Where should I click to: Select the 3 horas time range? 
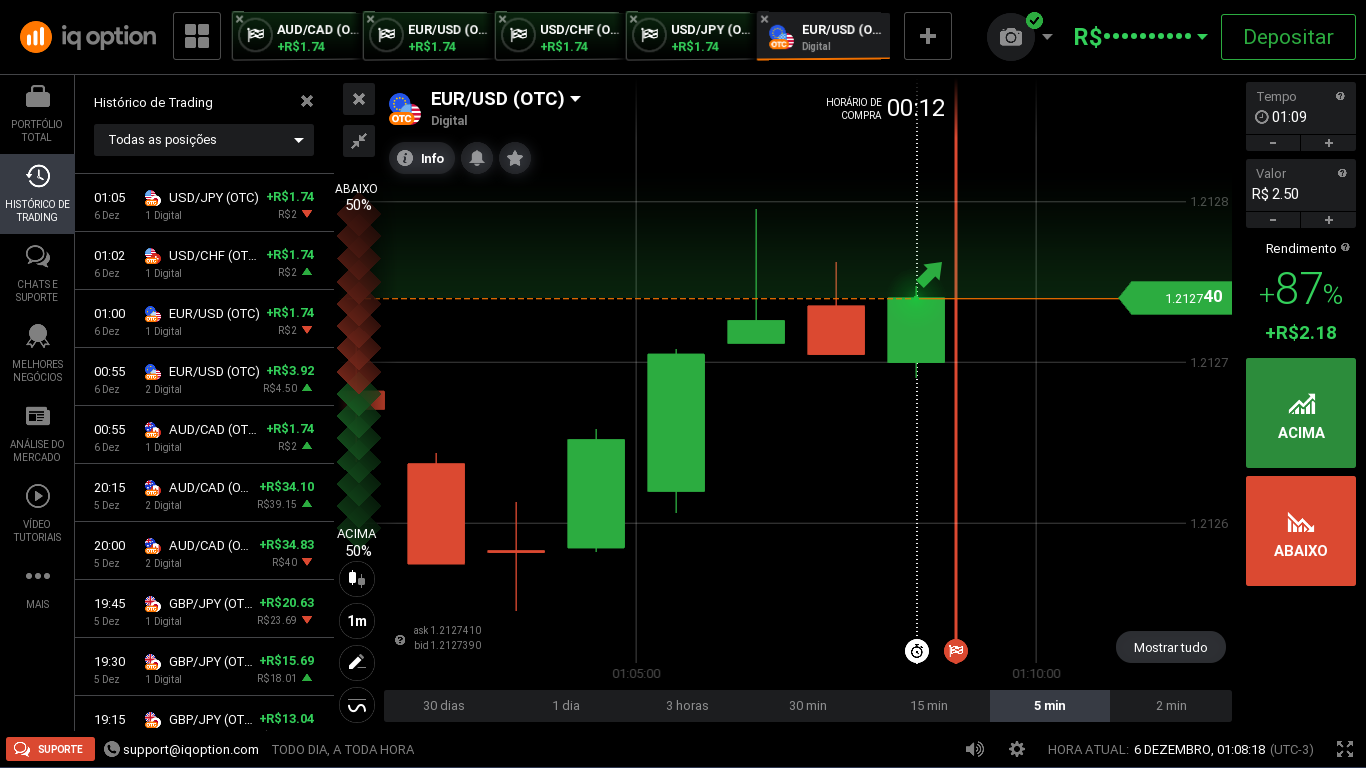pos(687,706)
